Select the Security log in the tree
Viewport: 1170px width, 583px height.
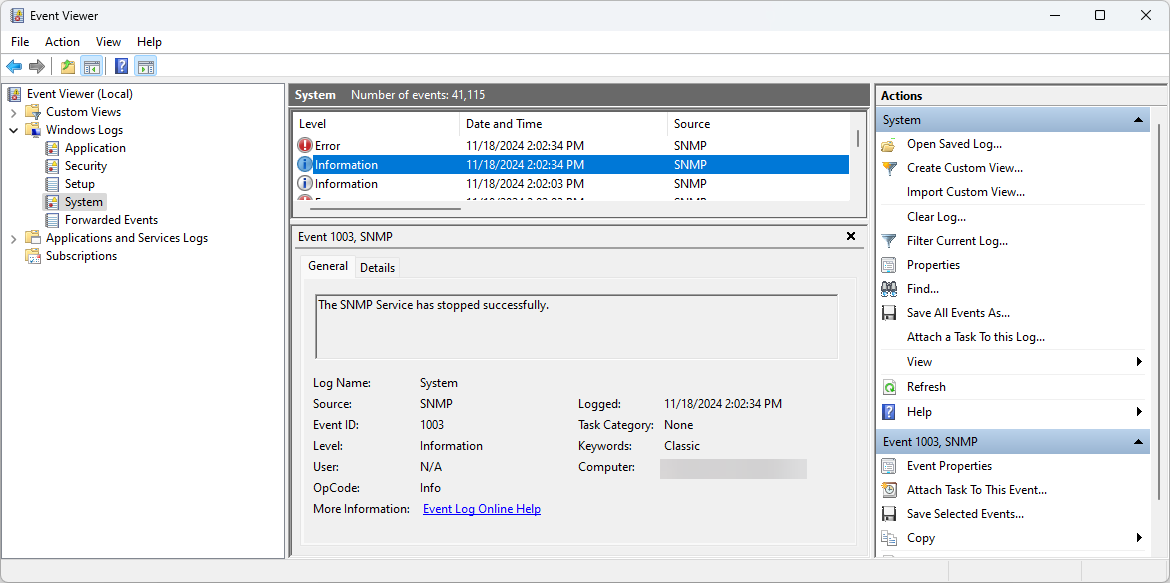coord(85,165)
